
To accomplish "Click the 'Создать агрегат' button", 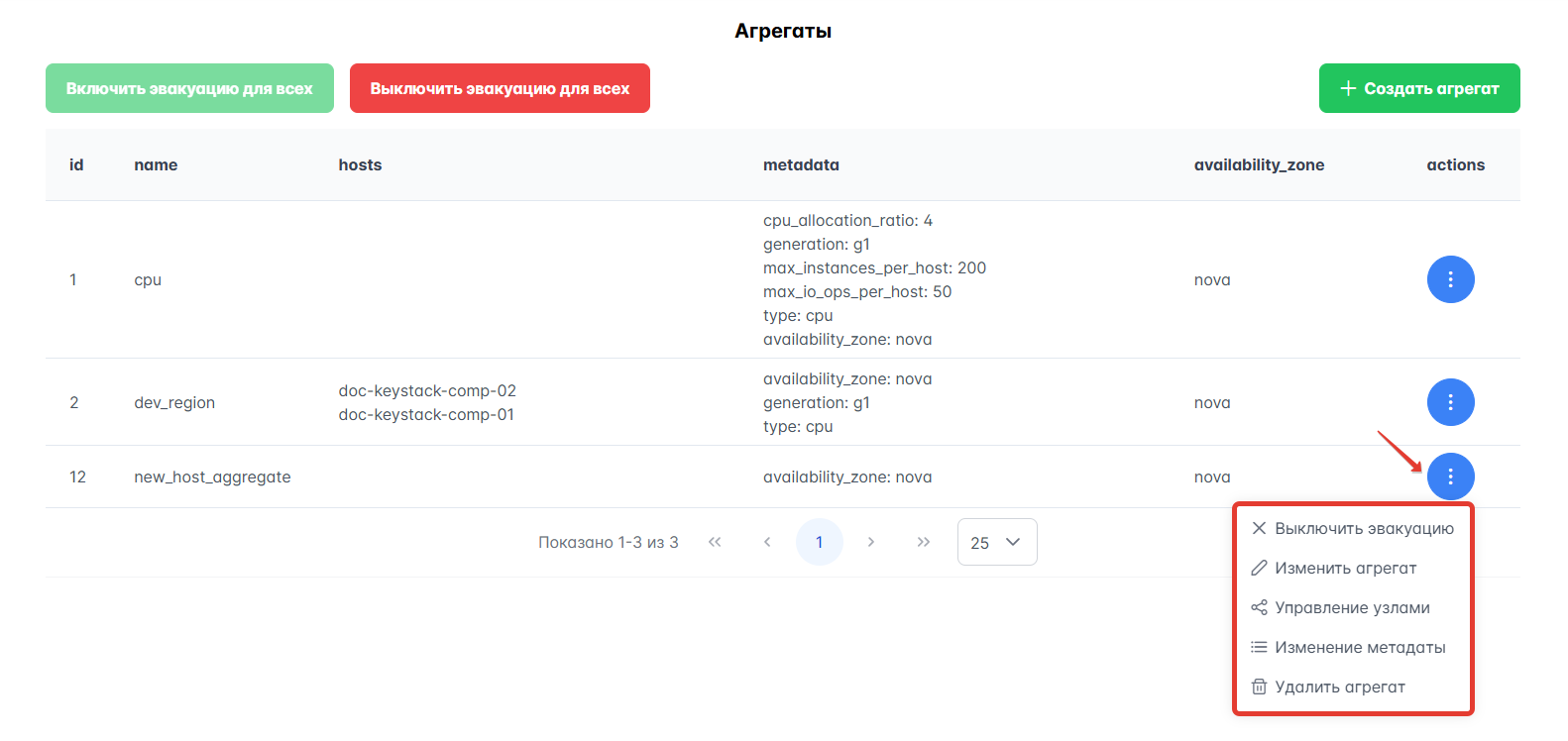I will (1418, 88).
